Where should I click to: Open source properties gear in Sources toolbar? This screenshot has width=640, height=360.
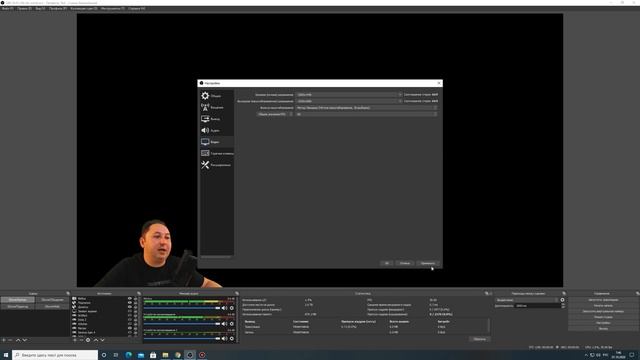click(88, 340)
